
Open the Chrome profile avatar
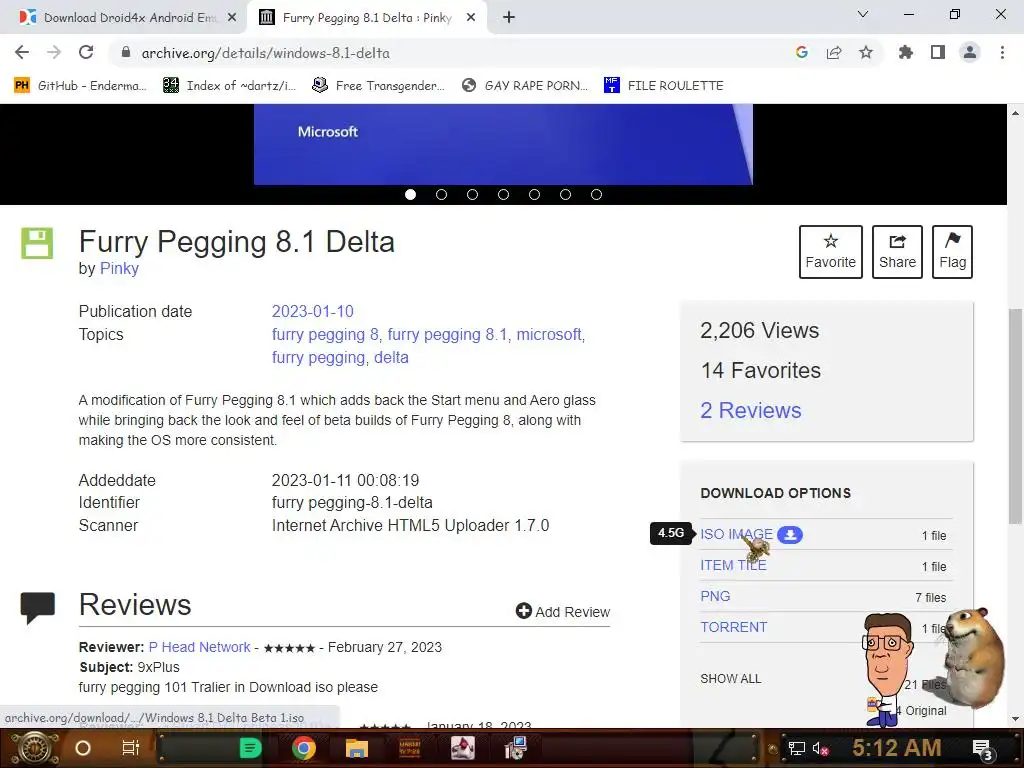970,52
